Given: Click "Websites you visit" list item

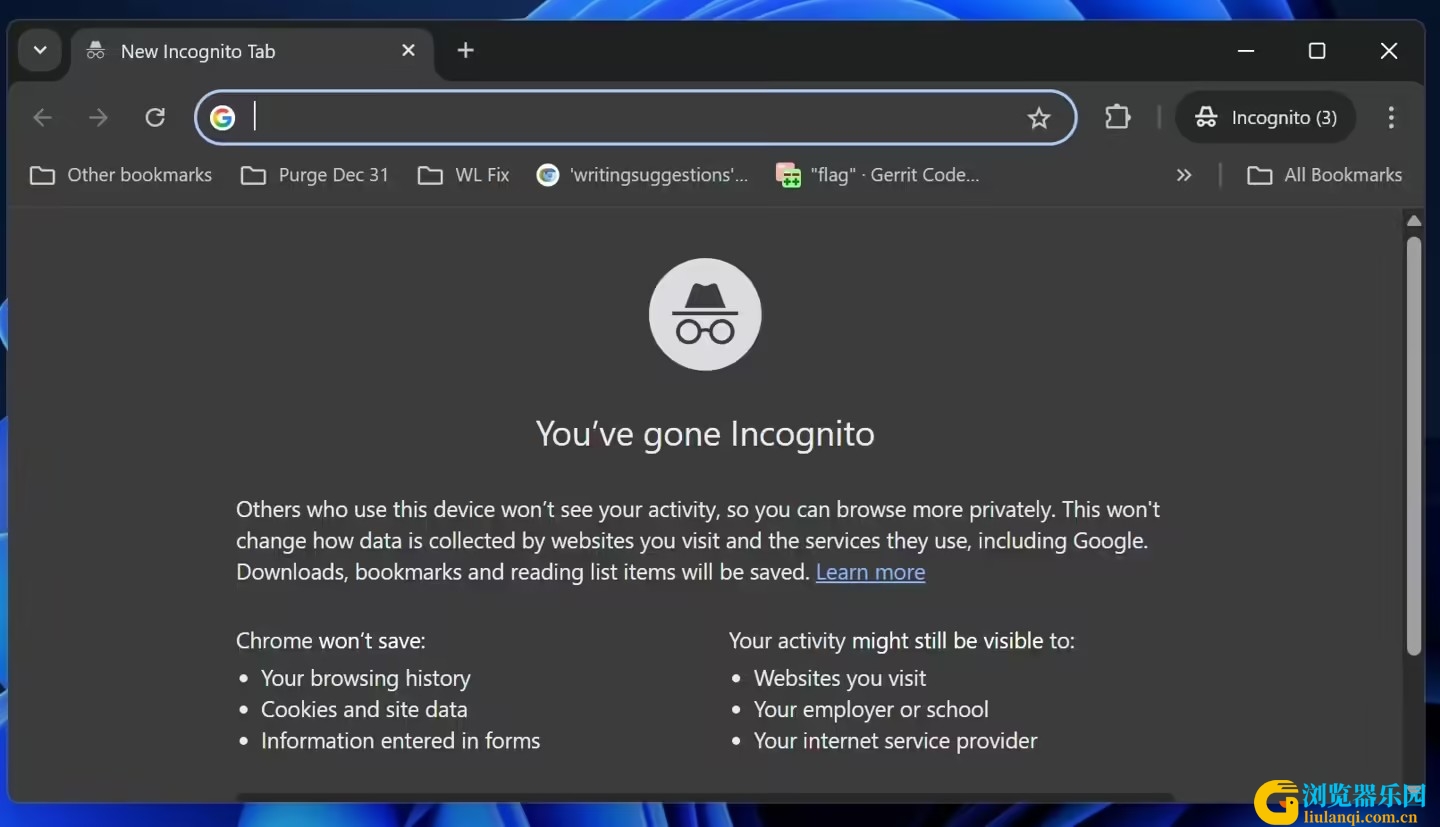Looking at the screenshot, I should coord(840,678).
